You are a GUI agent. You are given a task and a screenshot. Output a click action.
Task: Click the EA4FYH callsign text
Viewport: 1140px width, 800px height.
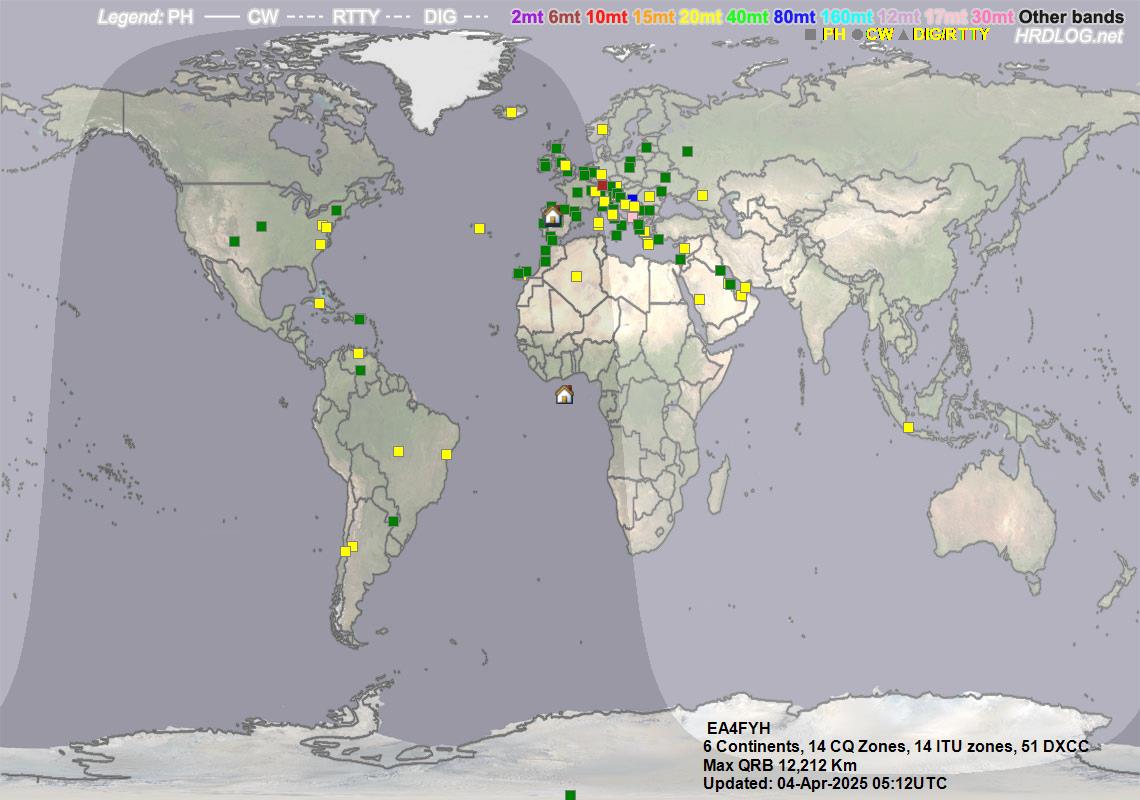tap(738, 727)
